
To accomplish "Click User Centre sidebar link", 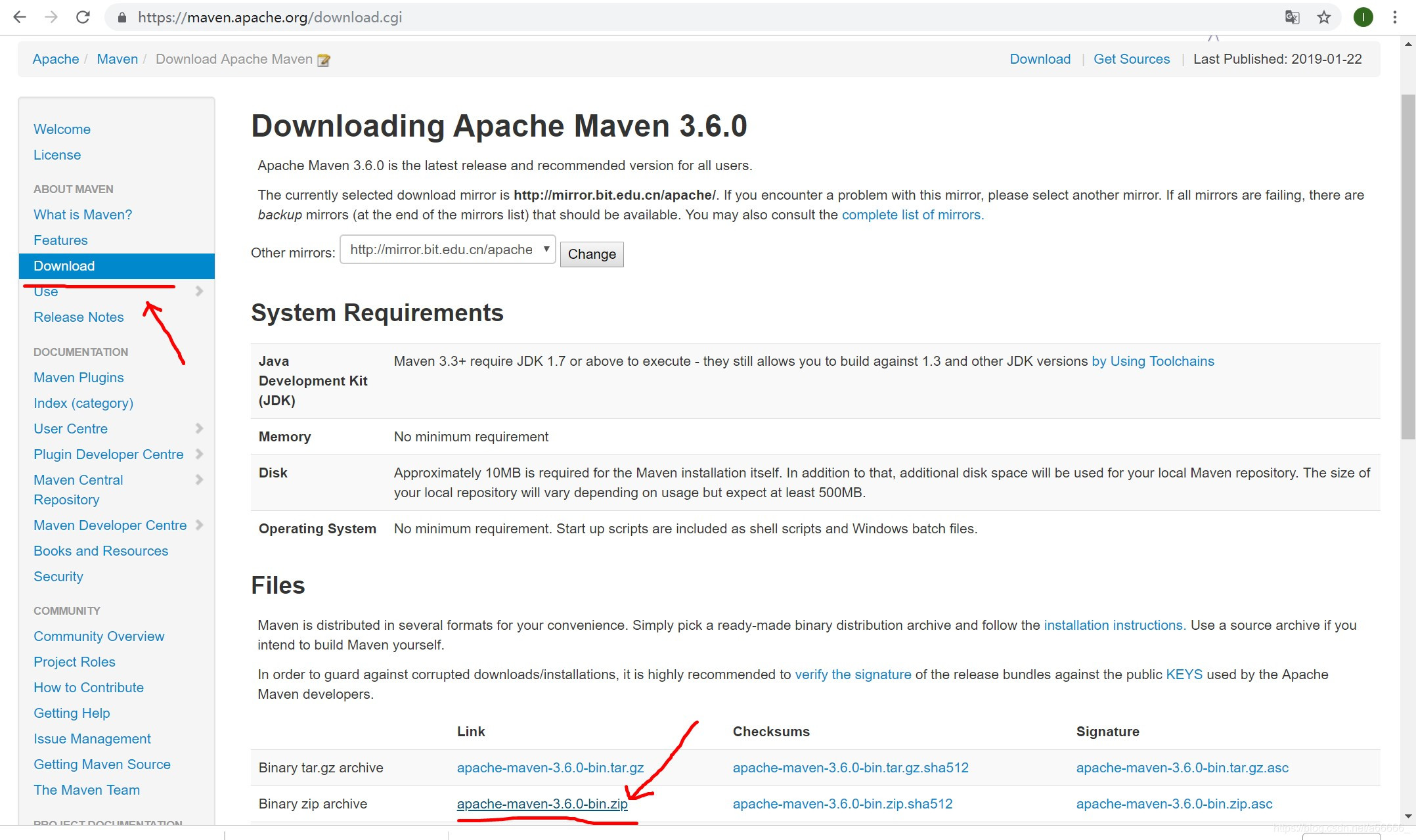I will [x=70, y=429].
